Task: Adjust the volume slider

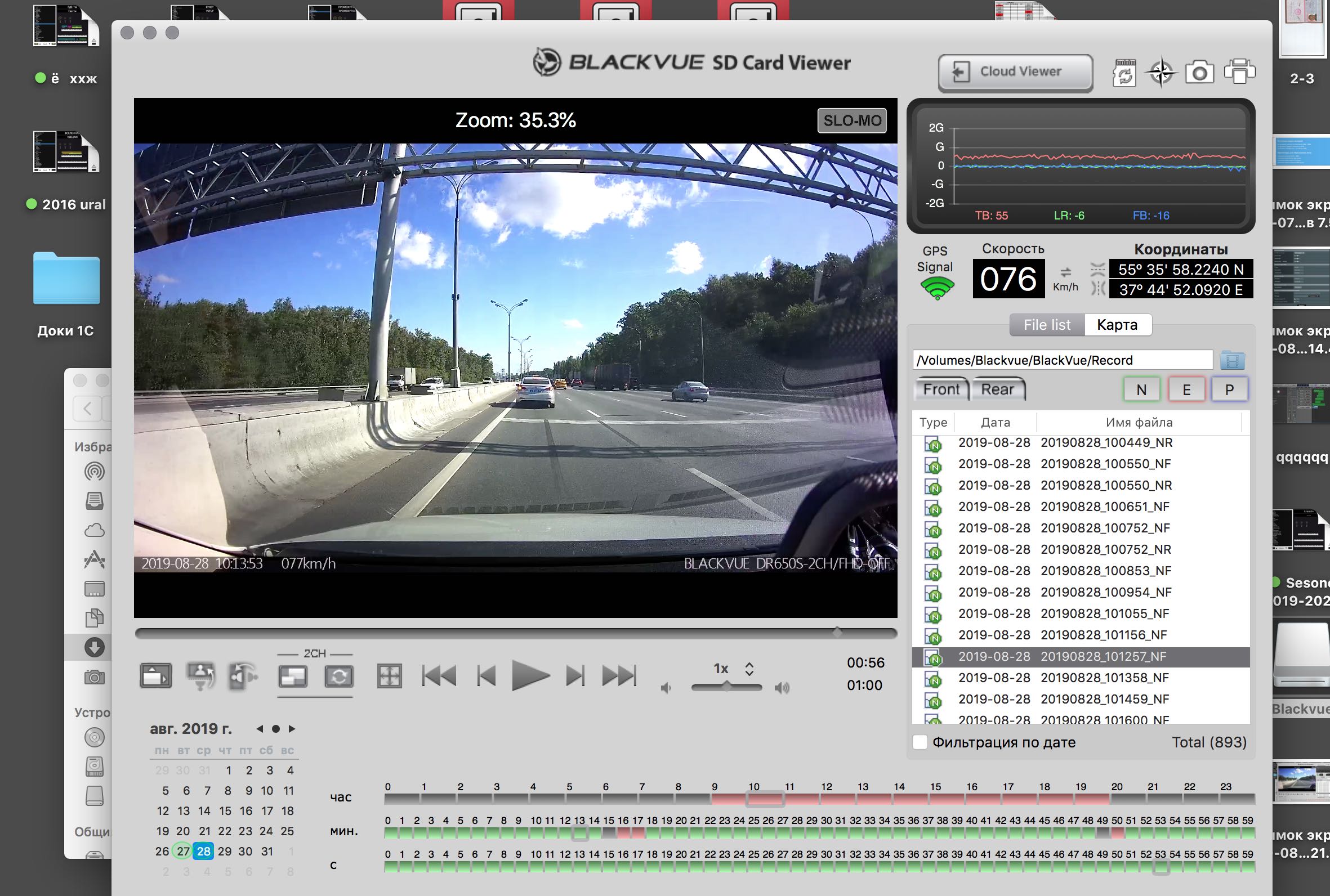Action: 726,687
